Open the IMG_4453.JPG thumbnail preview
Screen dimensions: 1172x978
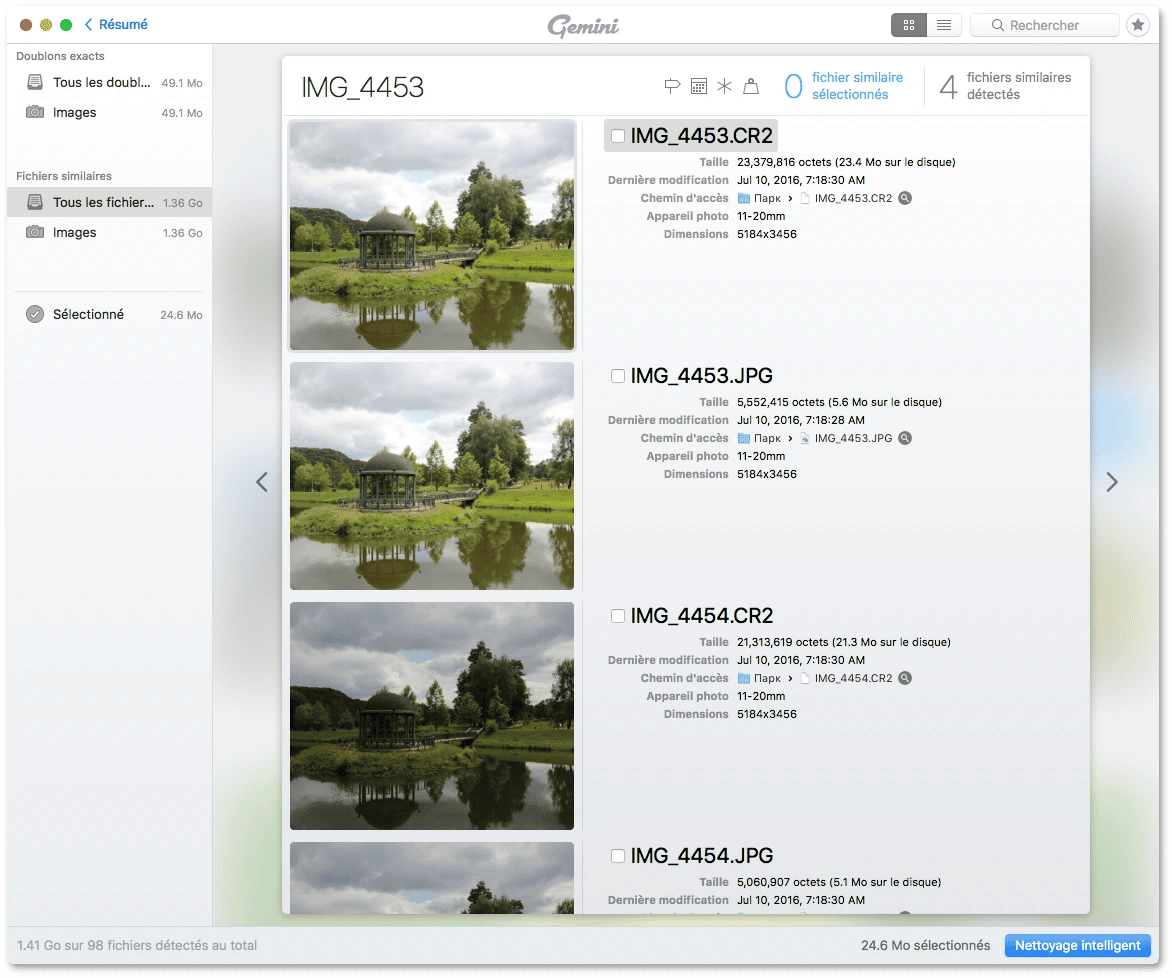pyautogui.click(x=432, y=476)
